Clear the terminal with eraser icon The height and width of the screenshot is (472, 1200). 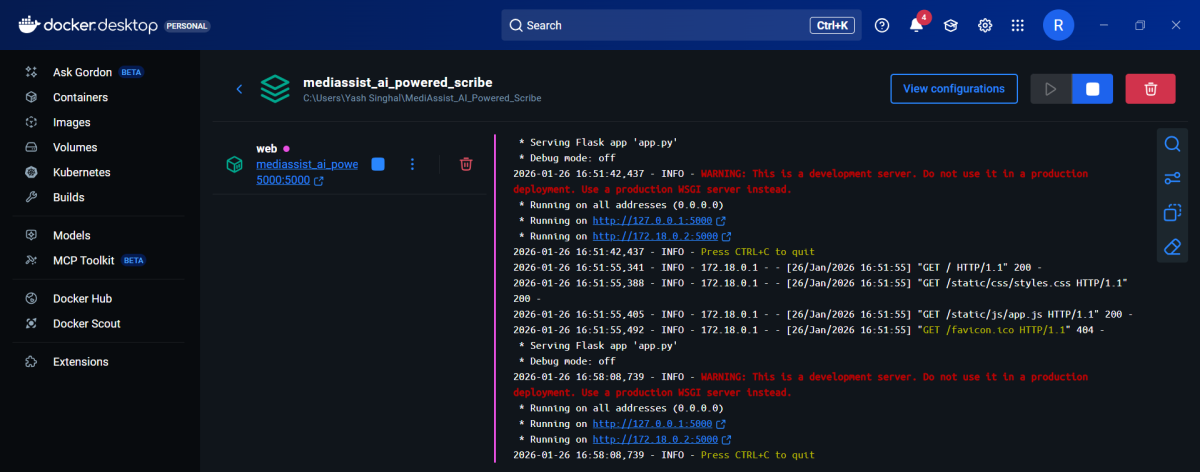(x=1172, y=246)
